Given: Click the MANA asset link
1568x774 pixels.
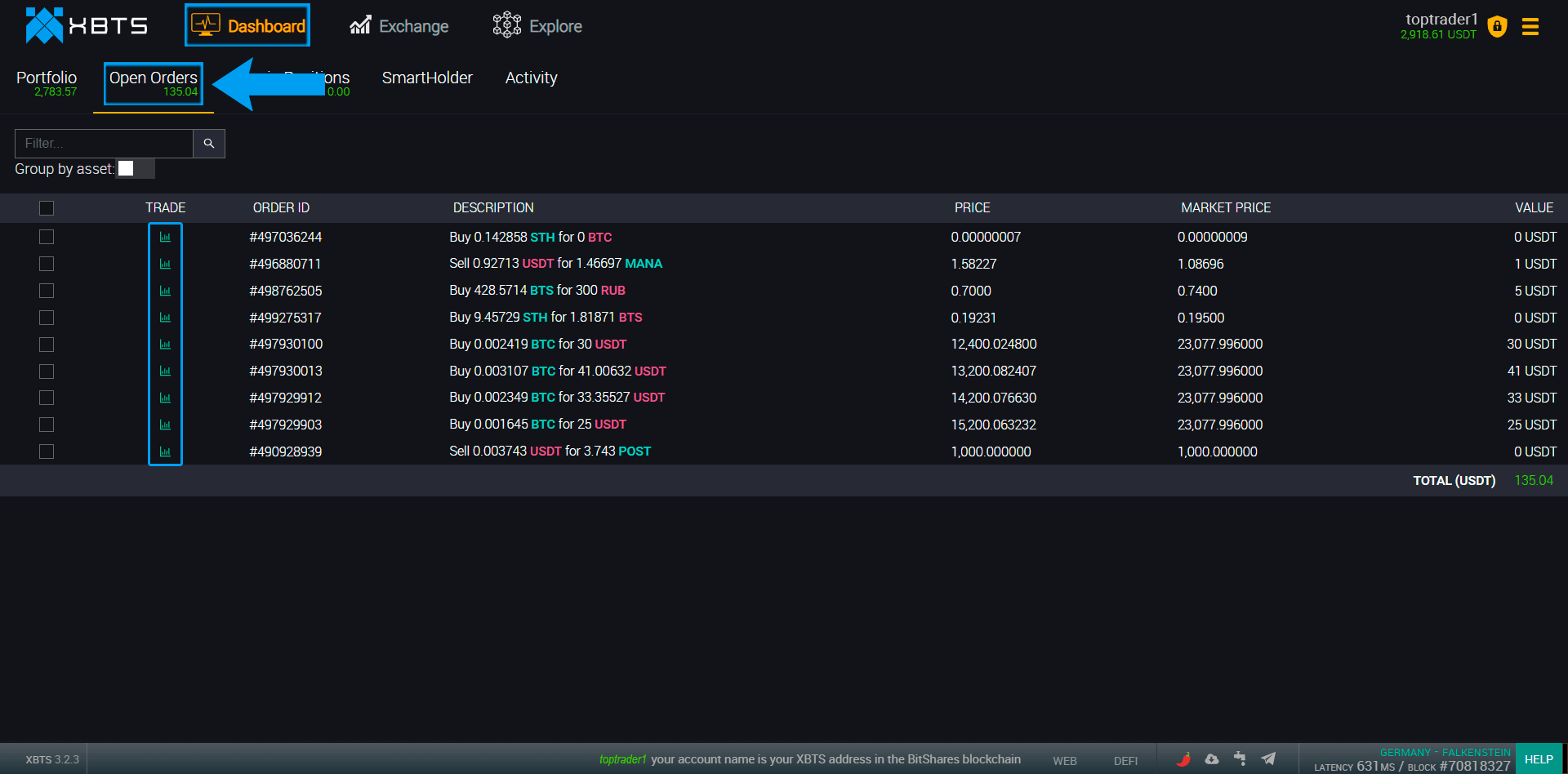Looking at the screenshot, I should (644, 264).
